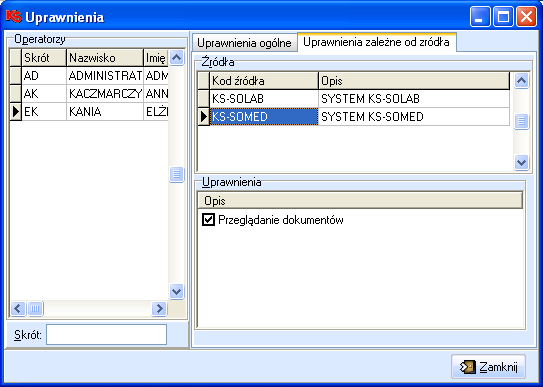Select row indicator for KS-SOLAB source

point(204,98)
